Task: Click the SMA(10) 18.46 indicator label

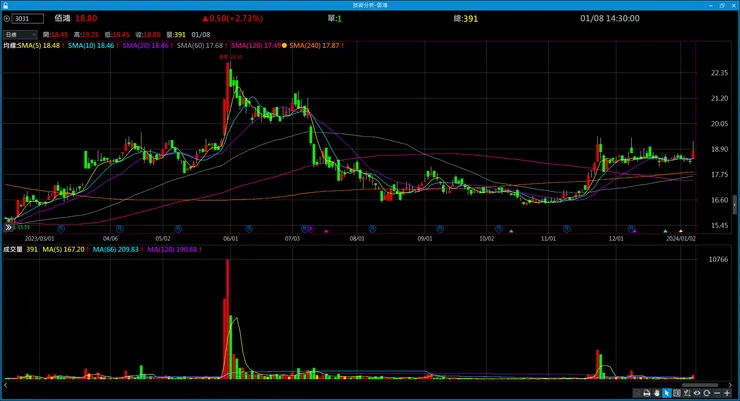Action: coord(93,46)
